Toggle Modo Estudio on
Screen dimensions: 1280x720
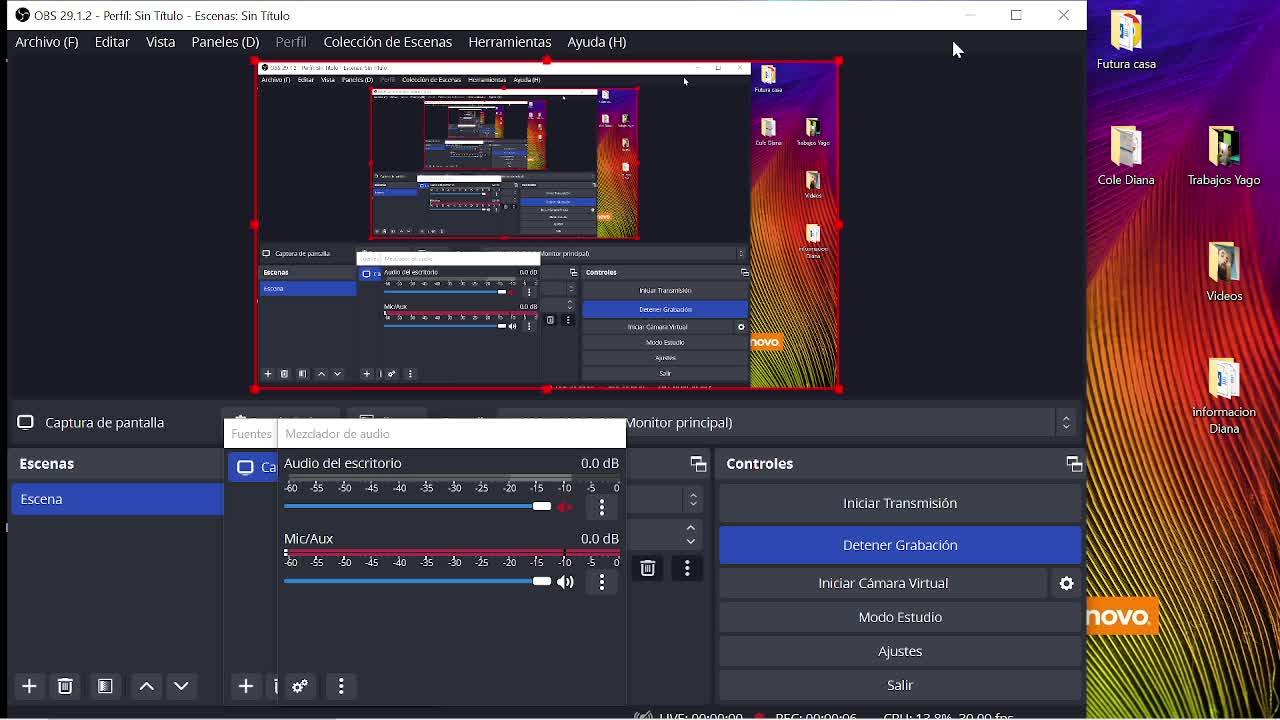tap(899, 617)
